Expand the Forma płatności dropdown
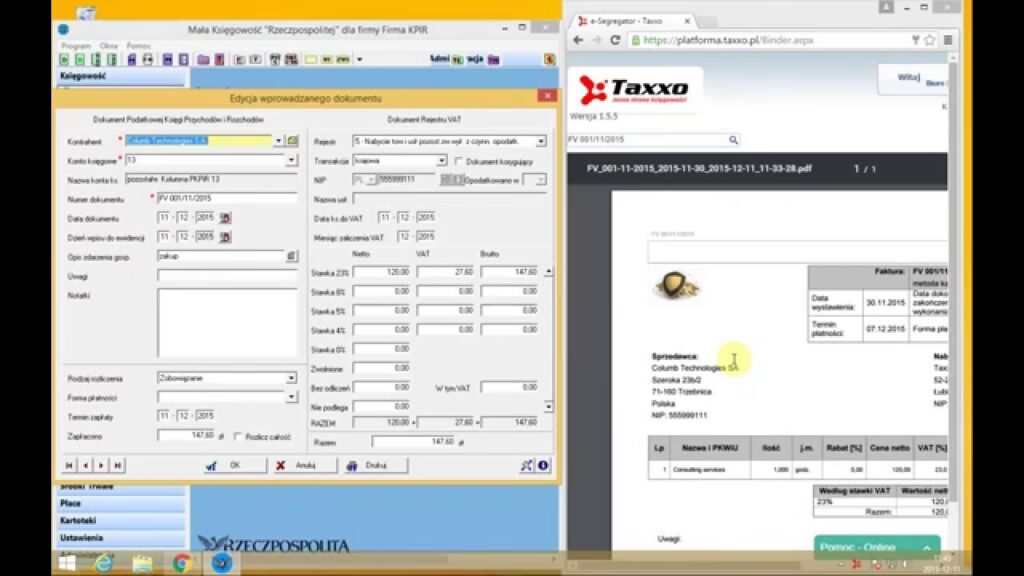1024x576 pixels. (x=291, y=397)
